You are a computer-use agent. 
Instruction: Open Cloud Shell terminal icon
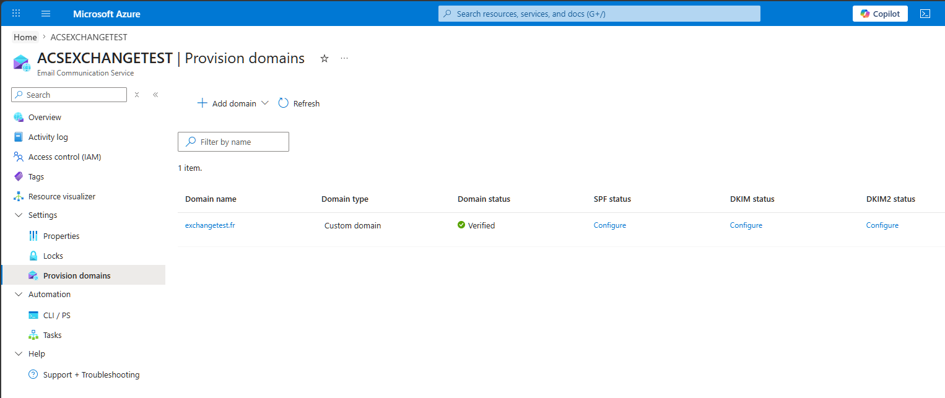925,13
